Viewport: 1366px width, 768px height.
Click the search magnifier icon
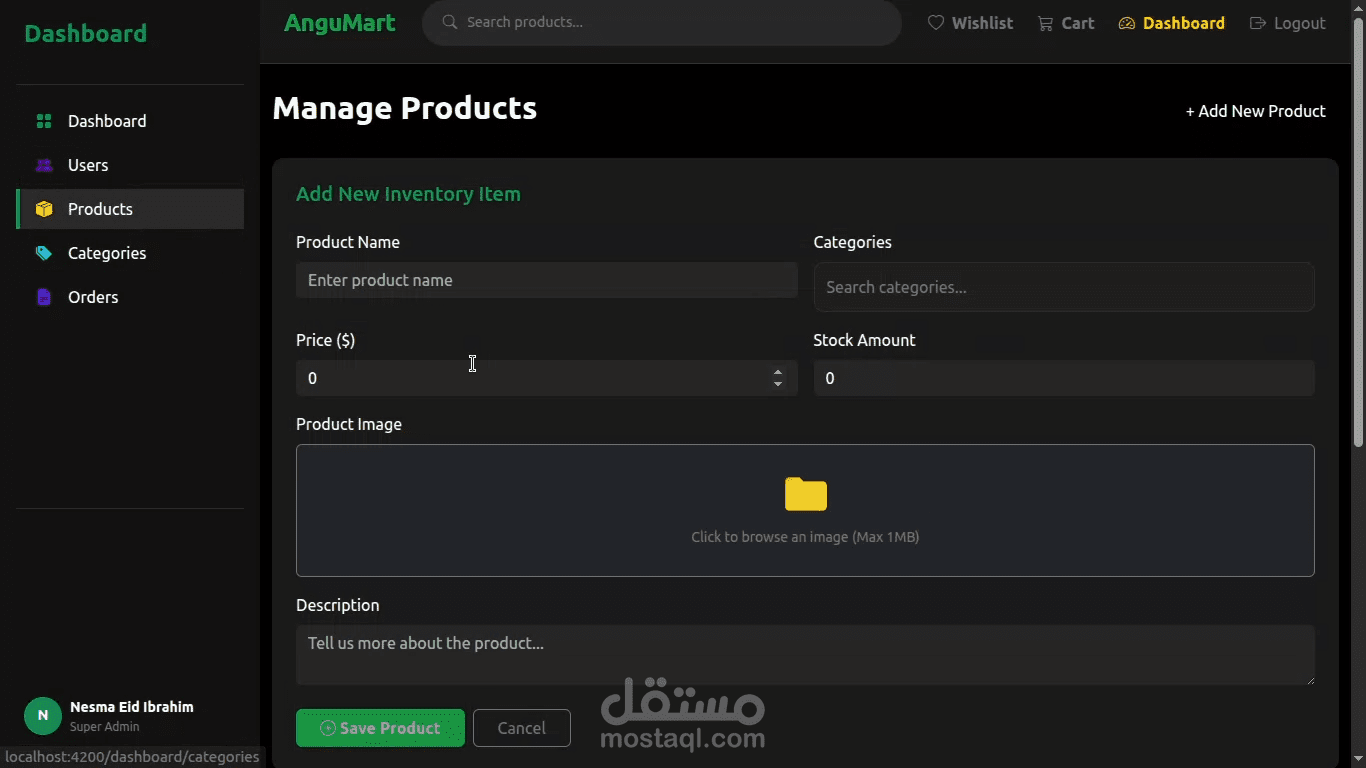pos(450,22)
